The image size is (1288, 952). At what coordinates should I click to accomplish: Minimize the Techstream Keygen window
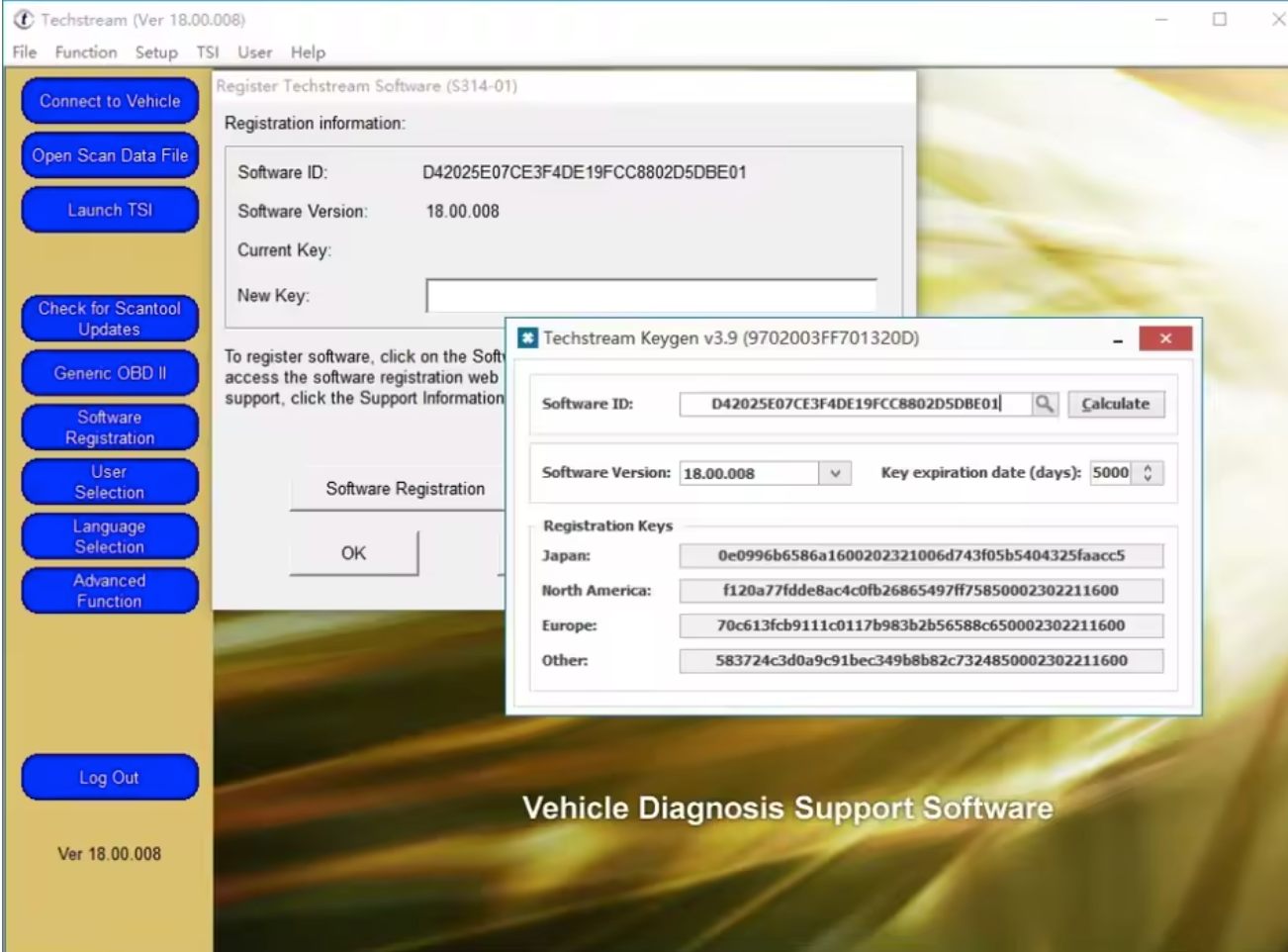pyautogui.click(x=1118, y=339)
